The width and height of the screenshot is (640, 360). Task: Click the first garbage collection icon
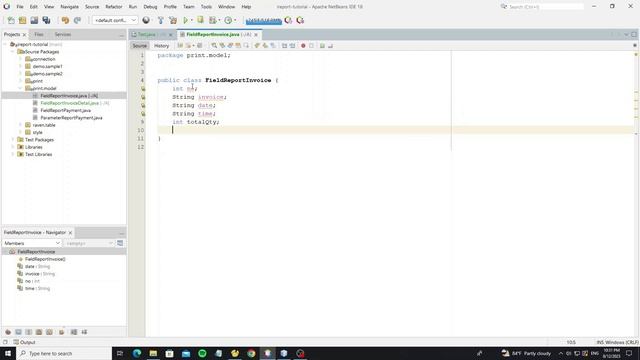(x=288, y=20)
